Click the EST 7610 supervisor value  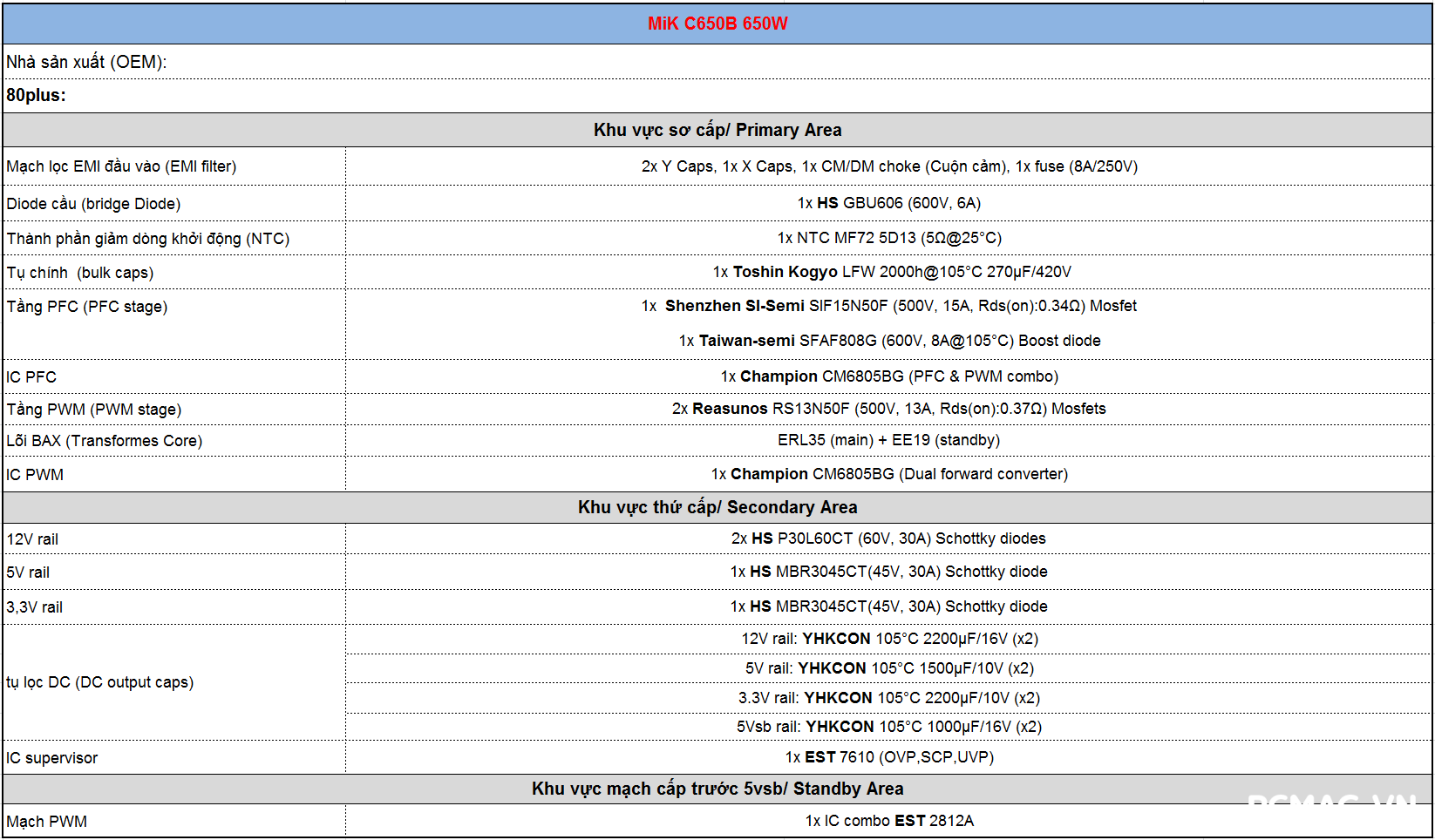[x=888, y=757]
